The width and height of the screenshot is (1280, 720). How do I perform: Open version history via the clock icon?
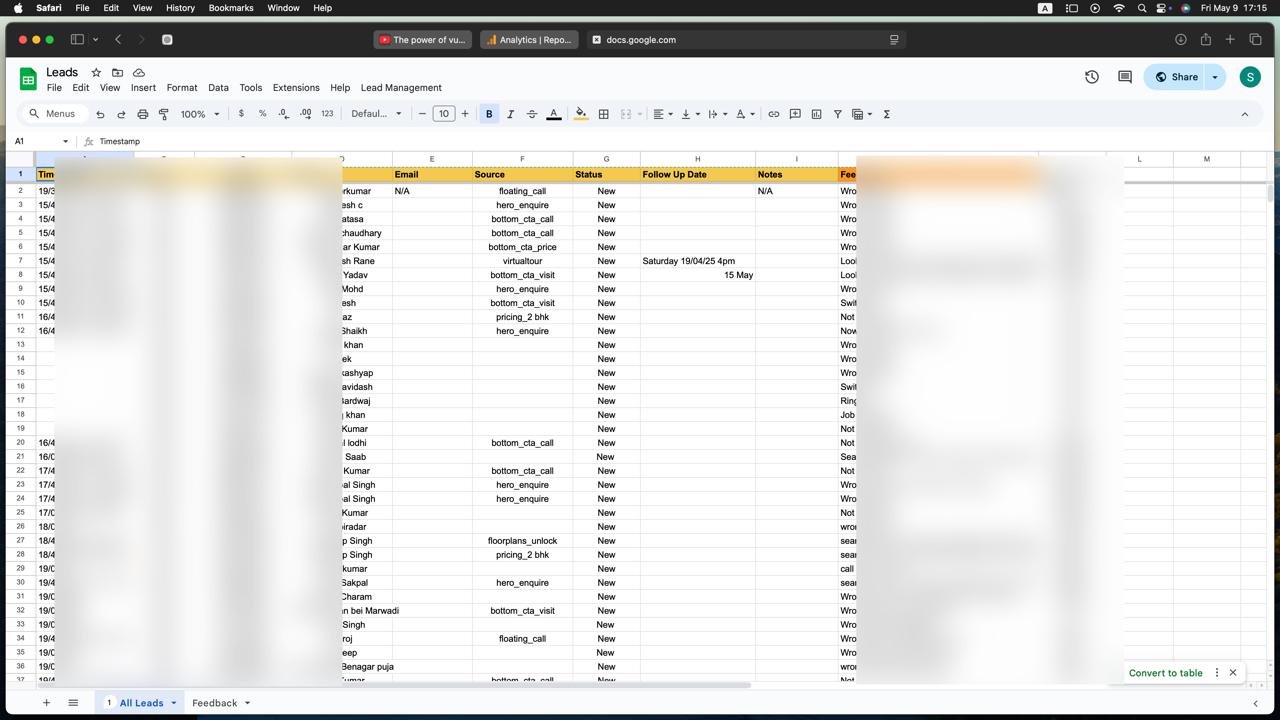click(1092, 76)
